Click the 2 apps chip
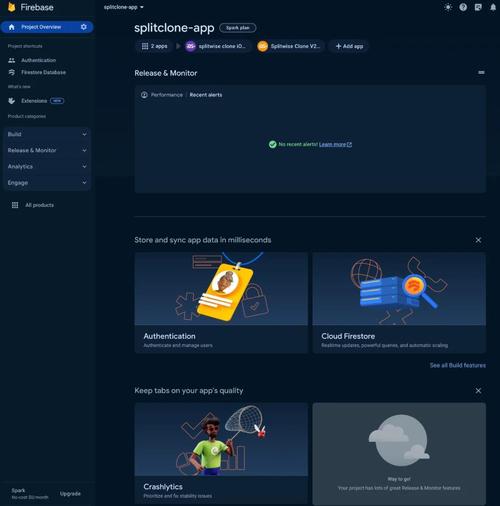 [x=154, y=46]
